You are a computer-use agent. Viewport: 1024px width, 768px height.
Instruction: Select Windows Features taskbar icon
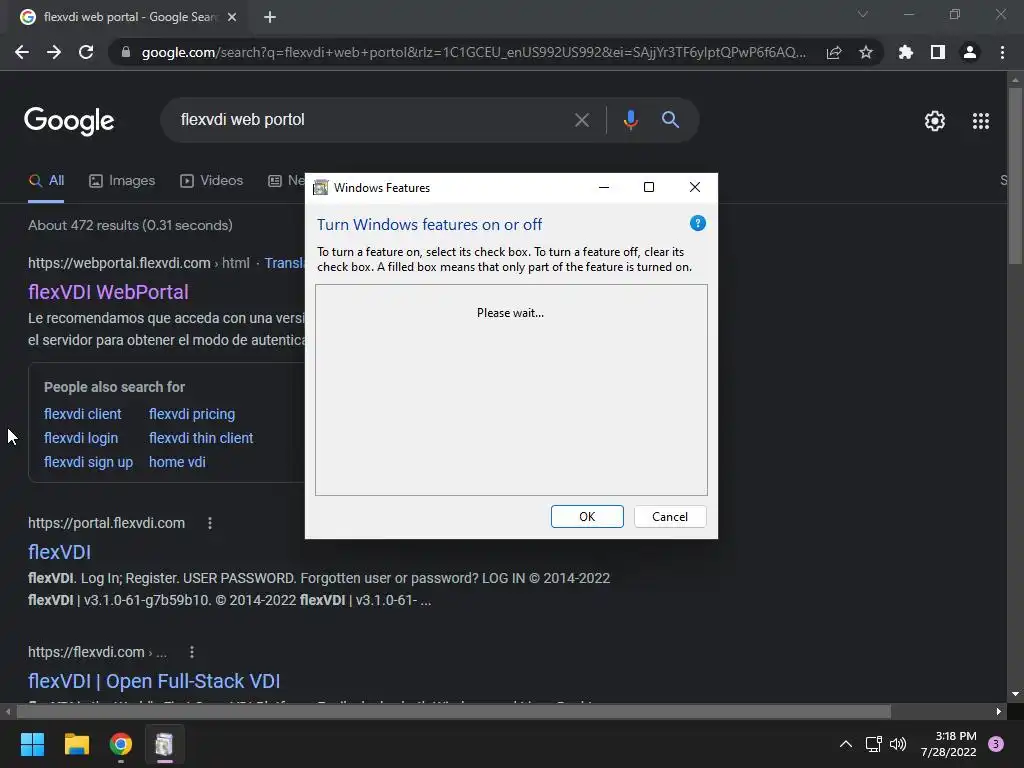(165, 744)
